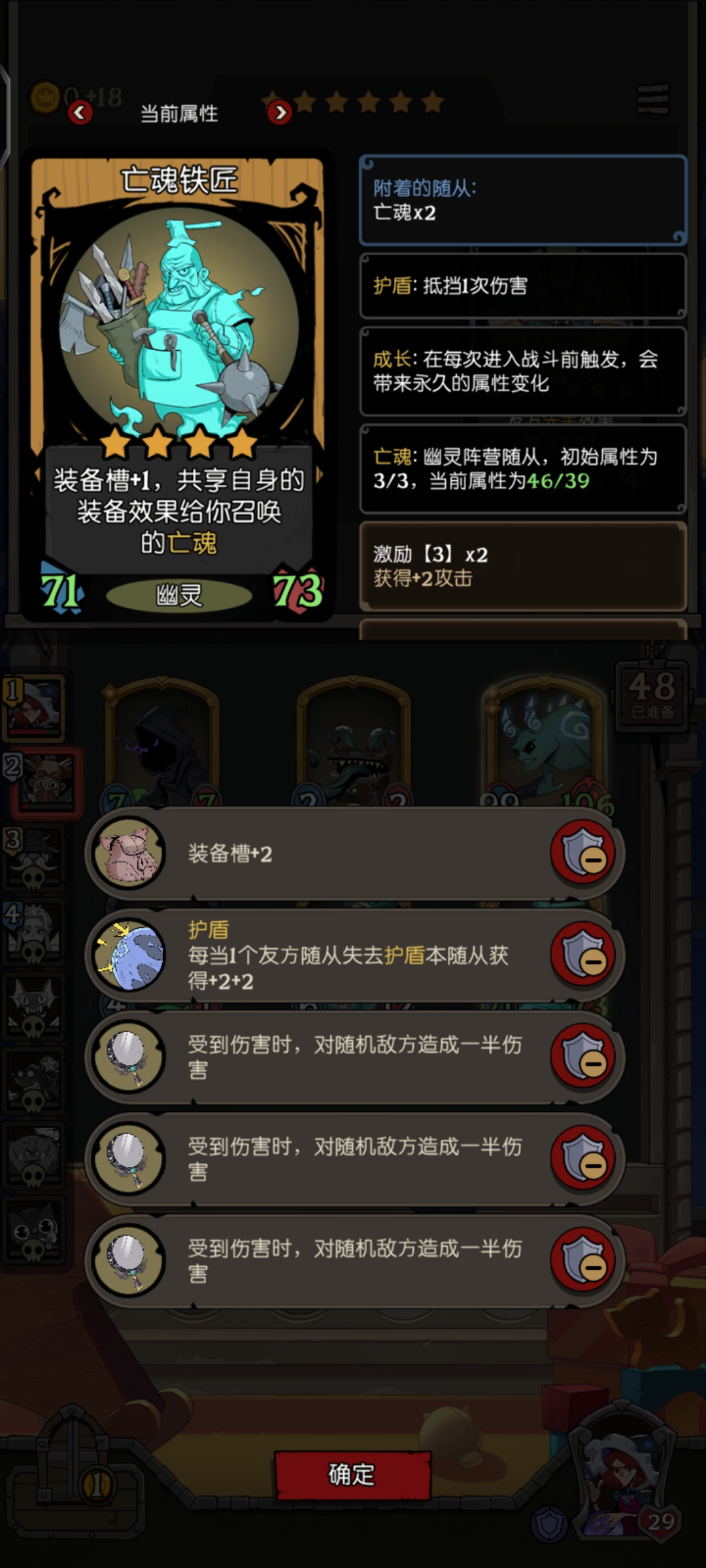This screenshot has width=706, height=1568.
Task: Select player 2 avatar with red border
Action: coord(44,783)
